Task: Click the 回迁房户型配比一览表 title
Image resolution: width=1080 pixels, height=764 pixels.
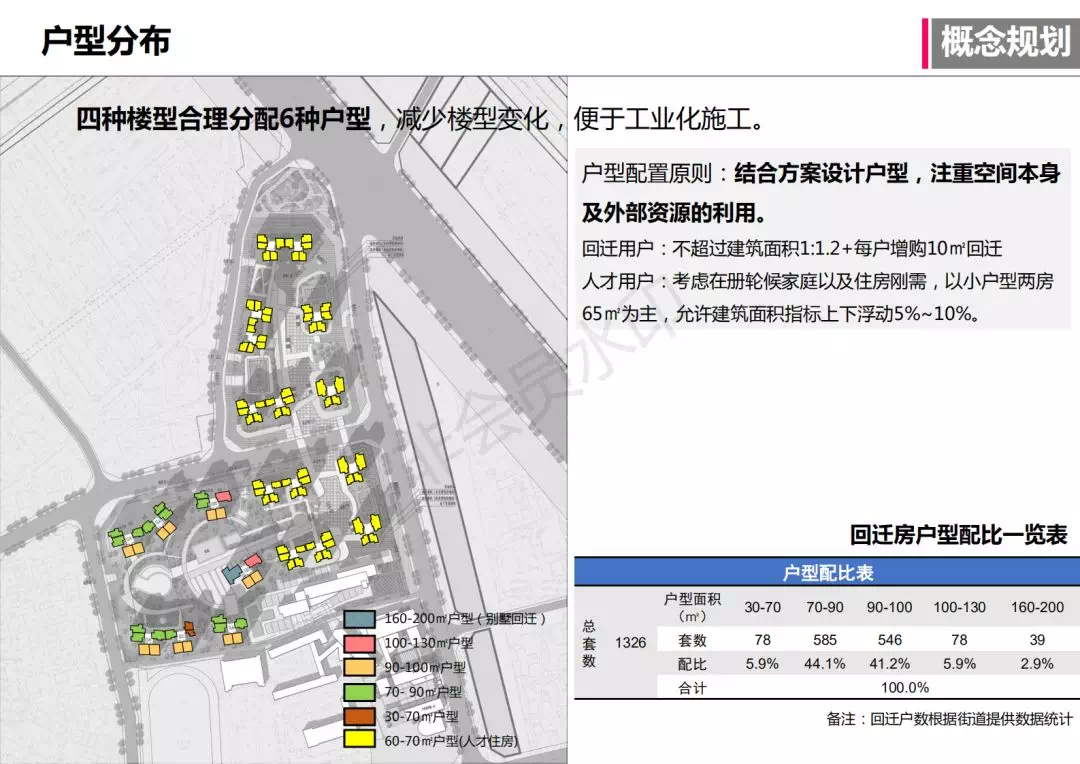Action: pyautogui.click(x=958, y=535)
